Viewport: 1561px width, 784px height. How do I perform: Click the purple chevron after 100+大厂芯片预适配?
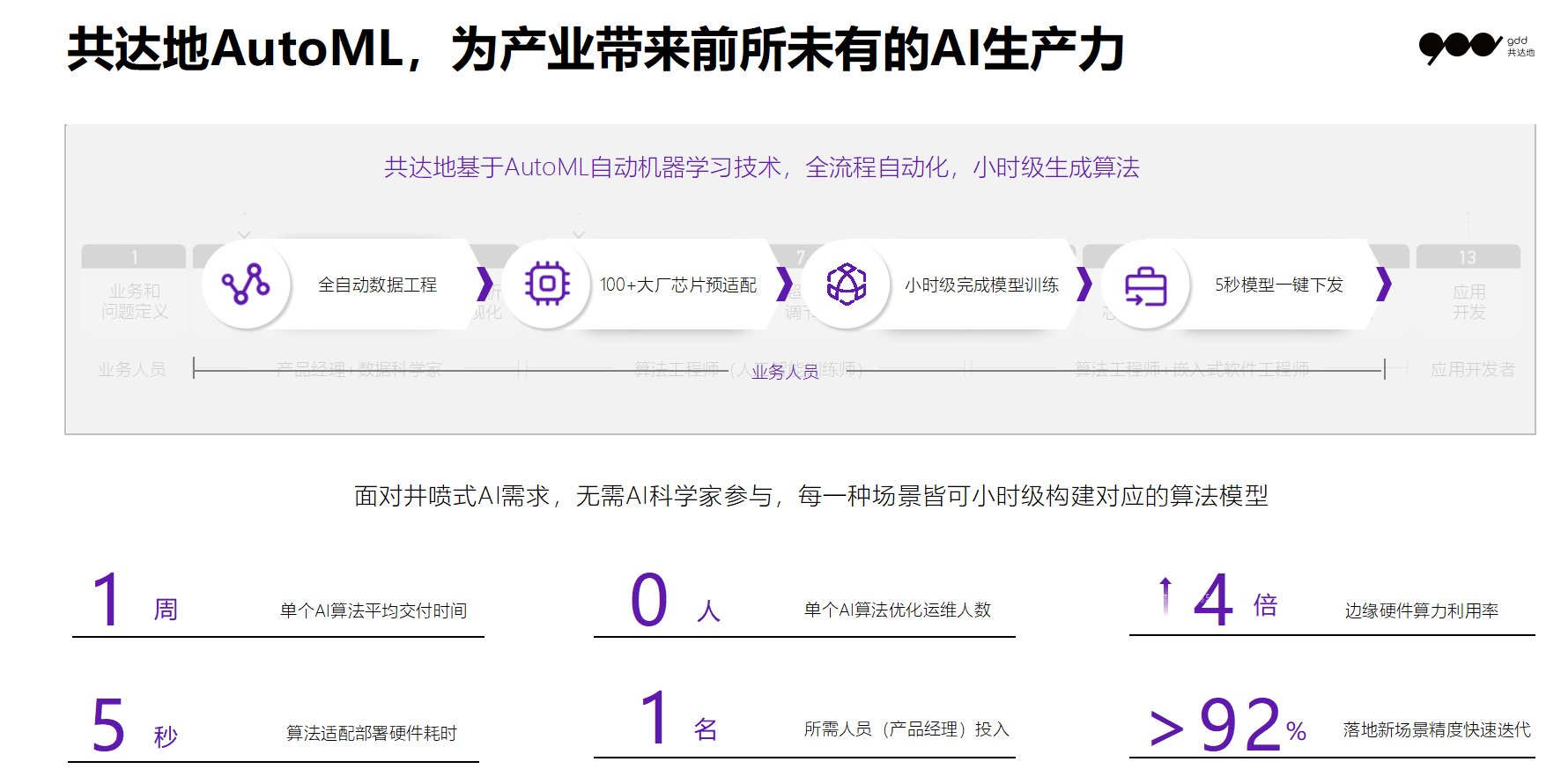(x=784, y=284)
